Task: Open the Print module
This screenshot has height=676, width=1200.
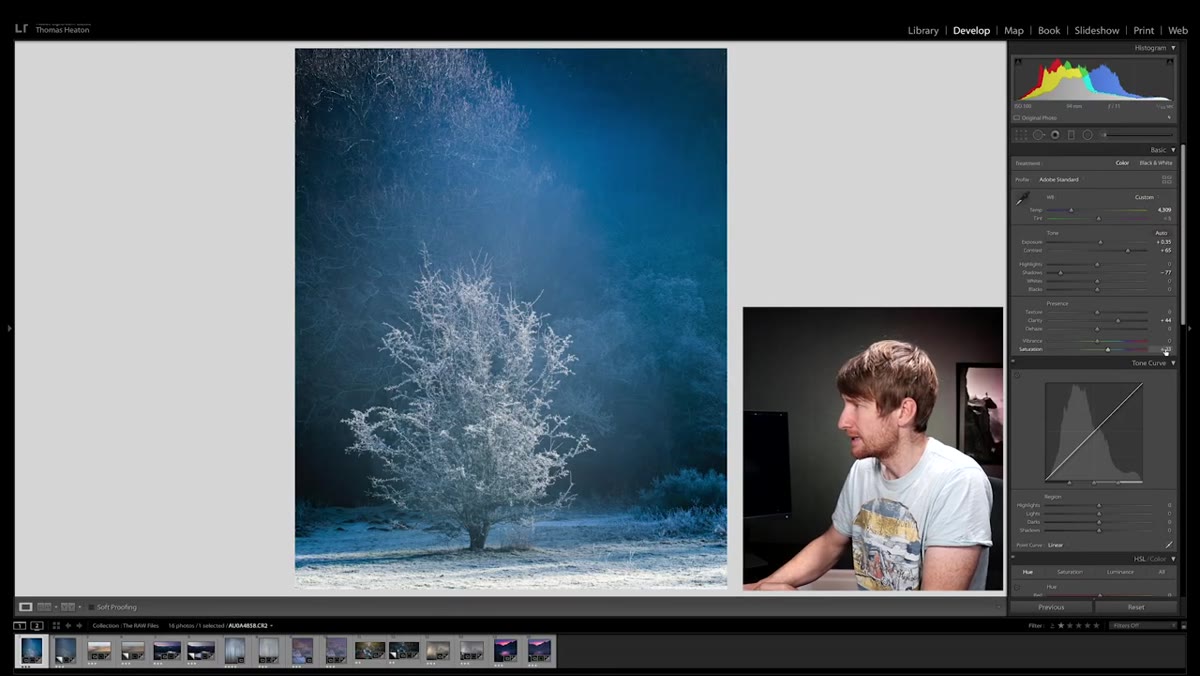Action: [1144, 30]
